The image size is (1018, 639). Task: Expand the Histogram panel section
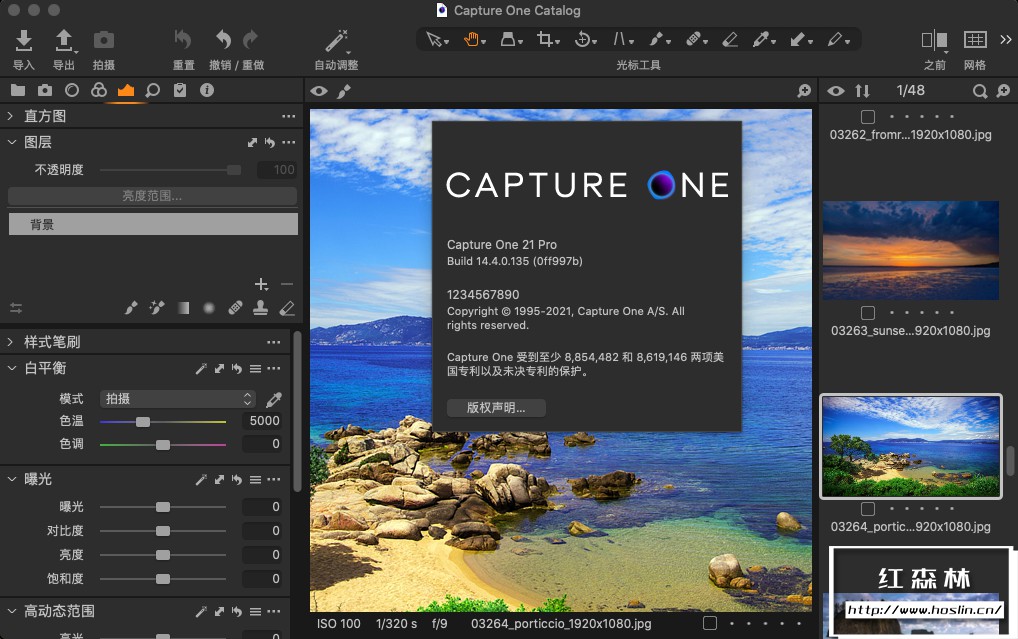coord(11,116)
